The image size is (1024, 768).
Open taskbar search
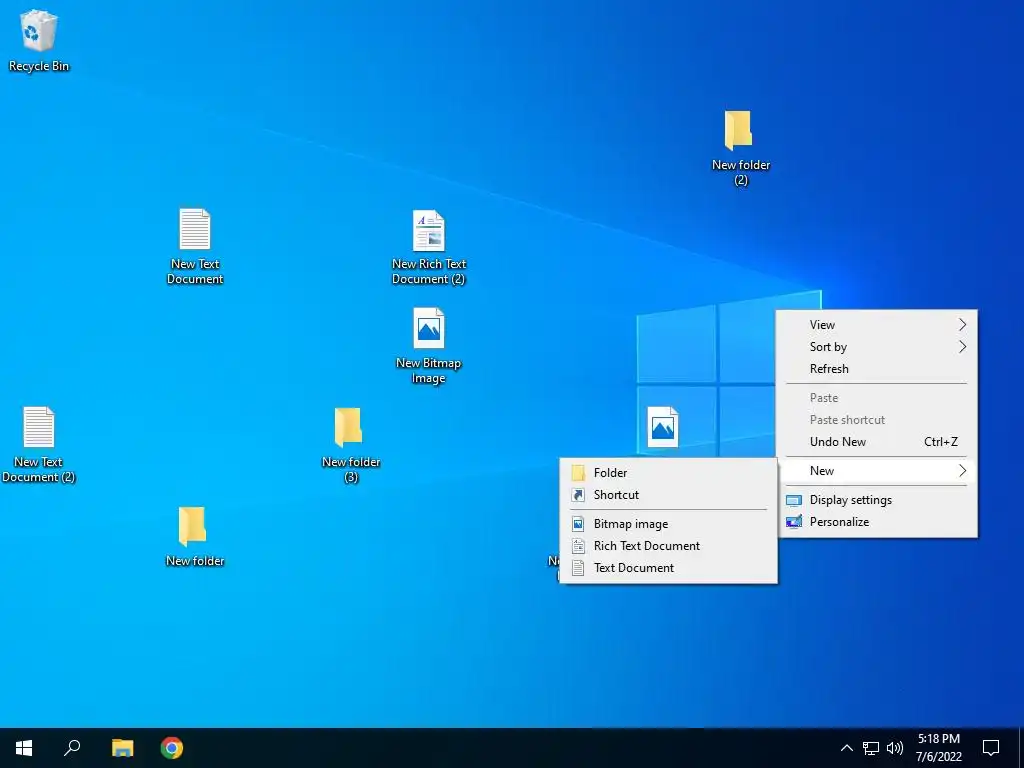coord(72,748)
